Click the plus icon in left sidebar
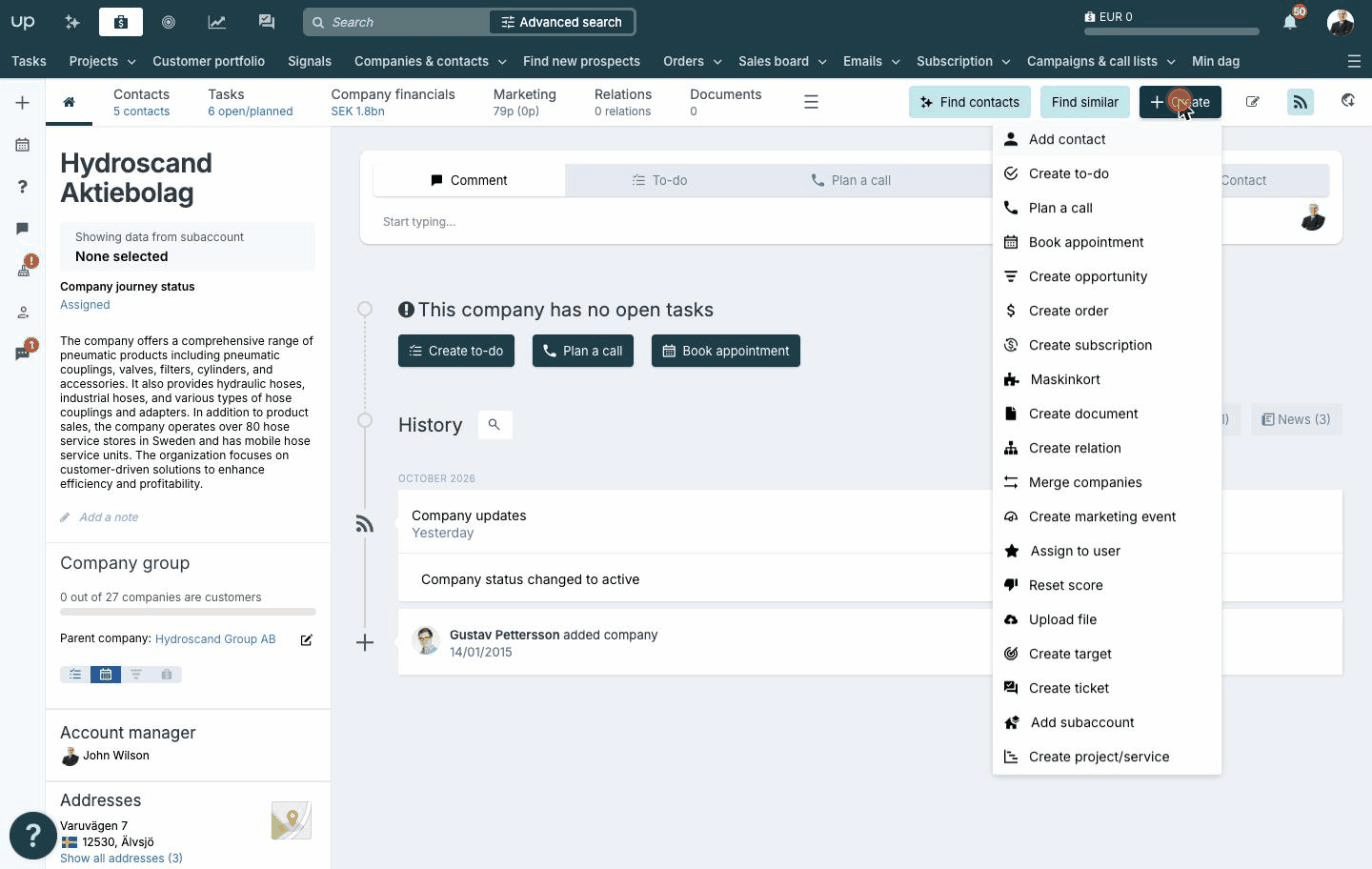Image resolution: width=1372 pixels, height=869 pixels. 22,103
